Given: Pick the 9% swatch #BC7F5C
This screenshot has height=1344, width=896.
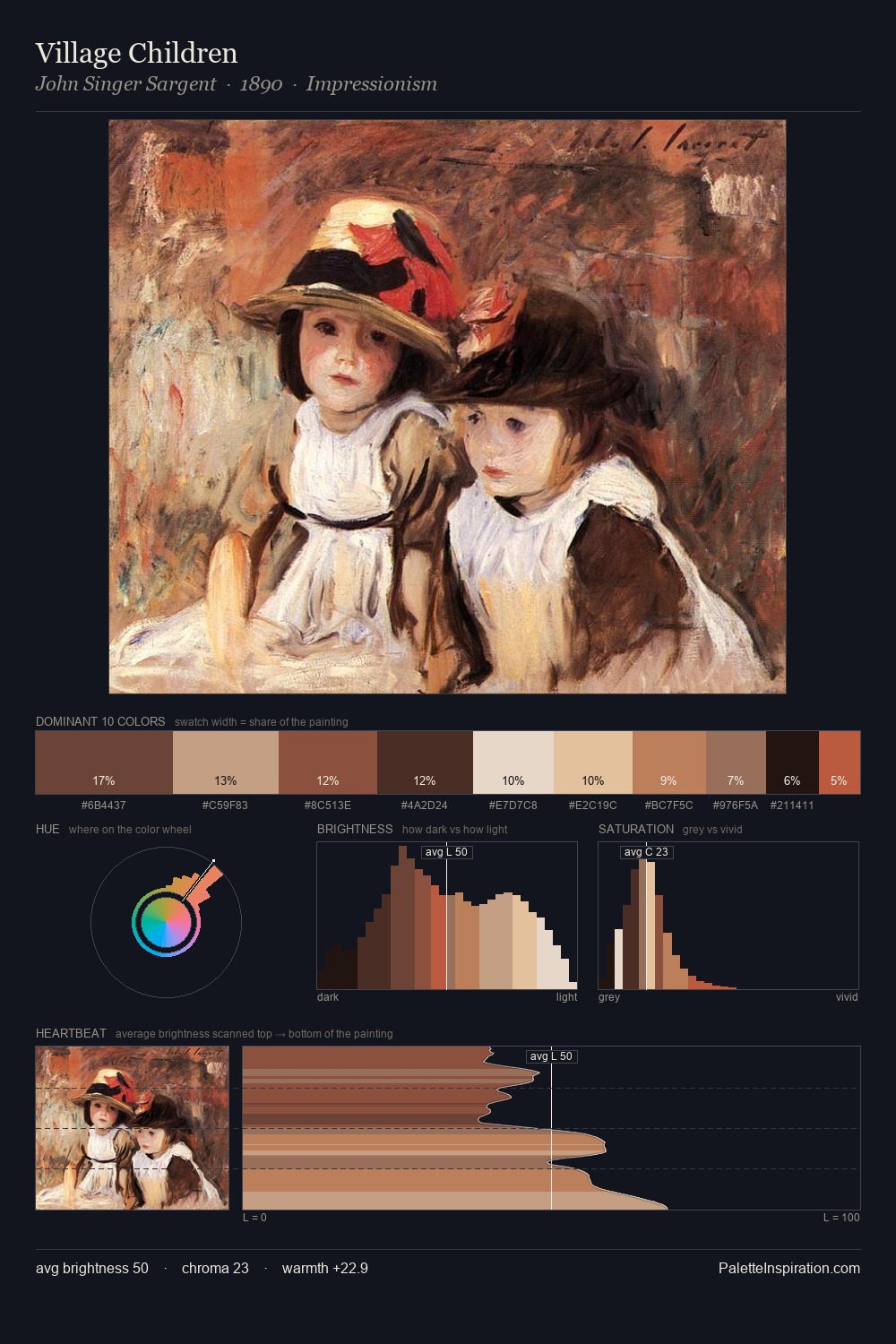Looking at the screenshot, I should click(x=669, y=762).
